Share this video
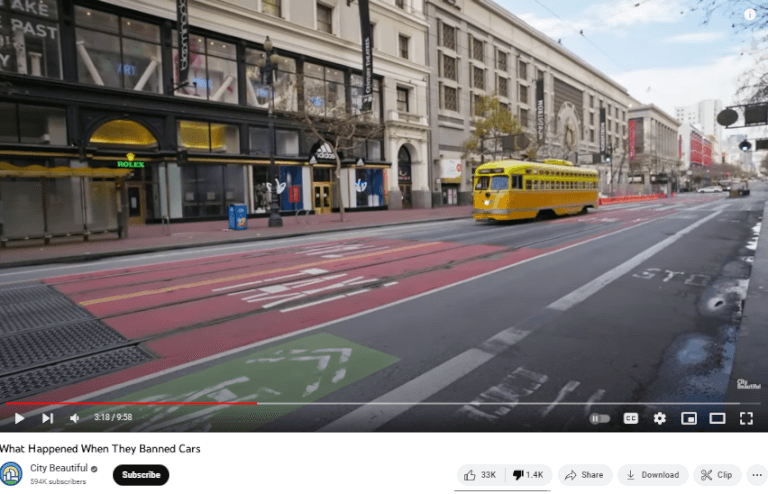The height and width of the screenshot is (494, 768). click(584, 475)
